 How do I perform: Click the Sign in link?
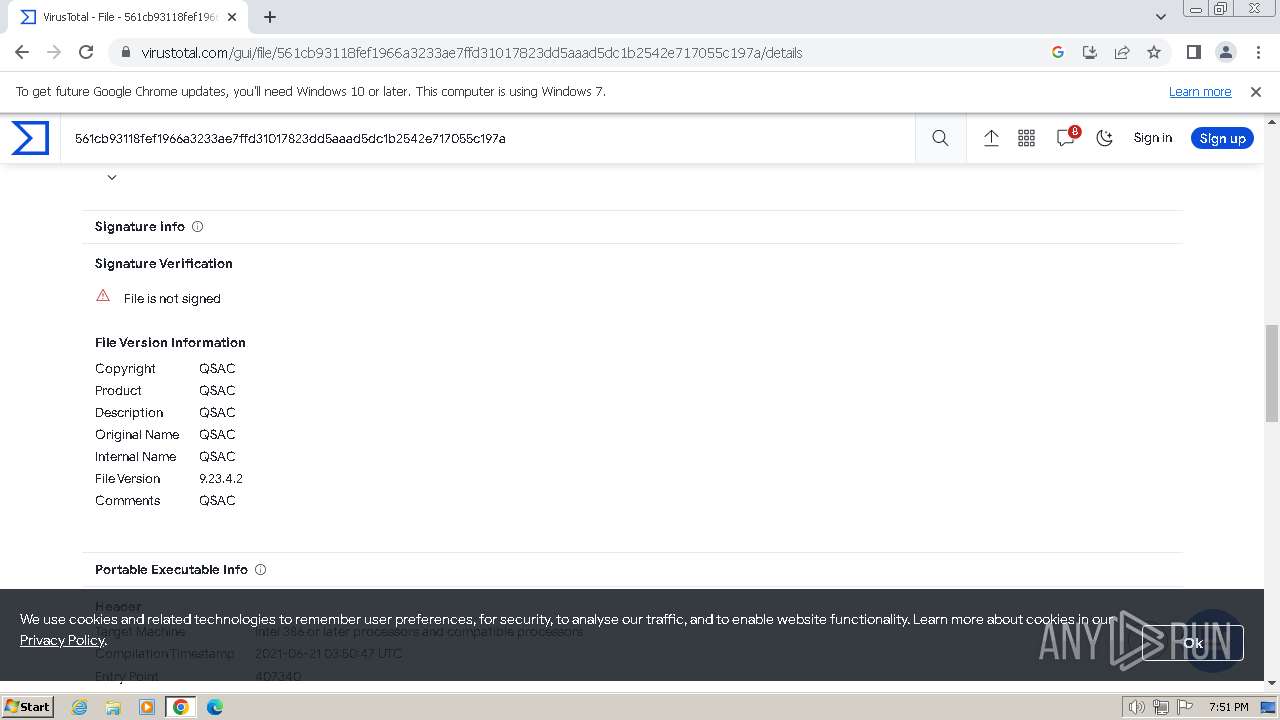[x=1152, y=138]
